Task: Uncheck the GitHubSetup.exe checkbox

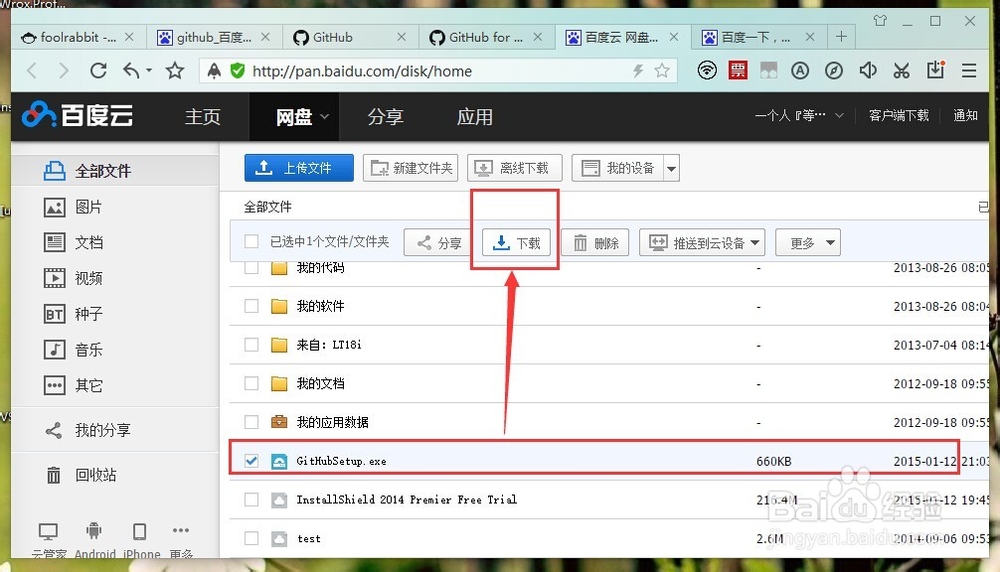Action: coord(251,460)
